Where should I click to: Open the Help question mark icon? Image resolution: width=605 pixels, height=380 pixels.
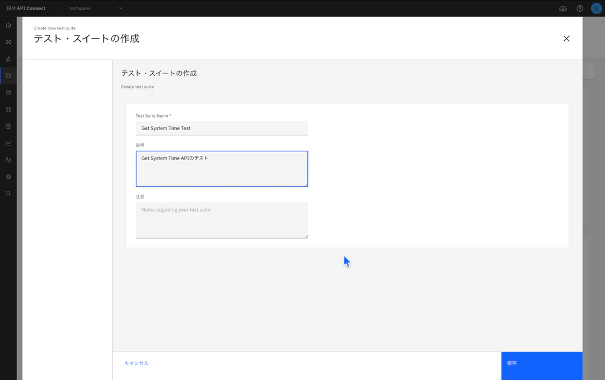pos(580,8)
